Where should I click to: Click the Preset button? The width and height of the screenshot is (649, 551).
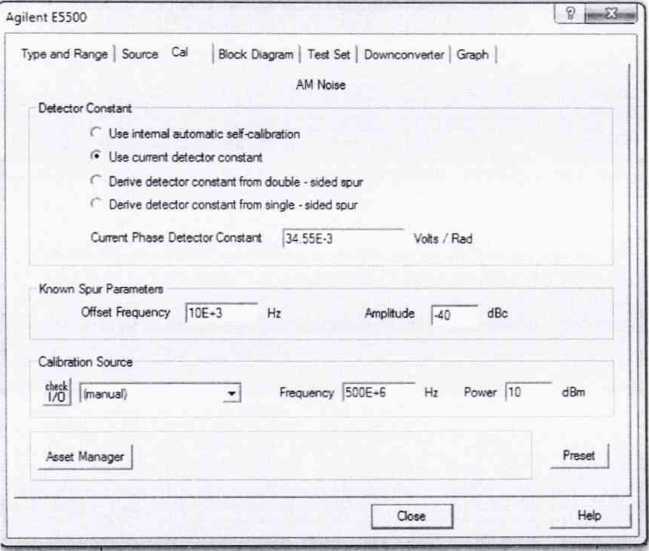point(579,456)
